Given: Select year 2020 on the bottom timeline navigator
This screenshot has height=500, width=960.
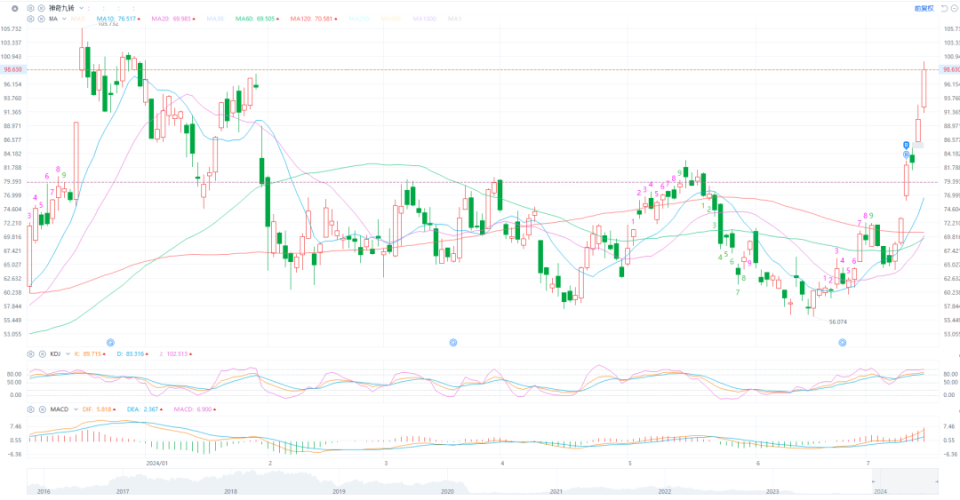Looking at the screenshot, I should click(448, 491).
